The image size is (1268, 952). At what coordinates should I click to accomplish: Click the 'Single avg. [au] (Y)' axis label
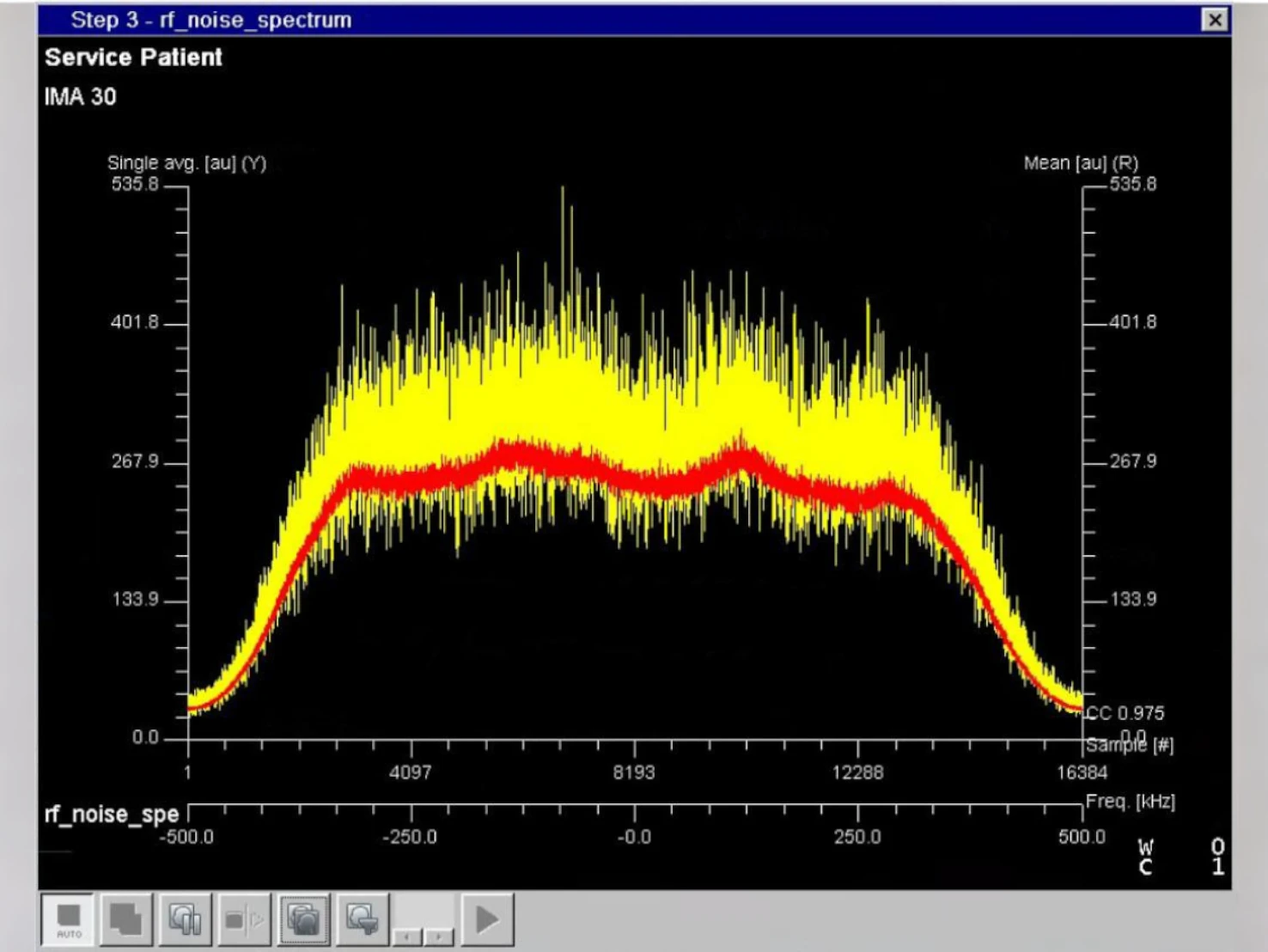pyautogui.click(x=186, y=162)
